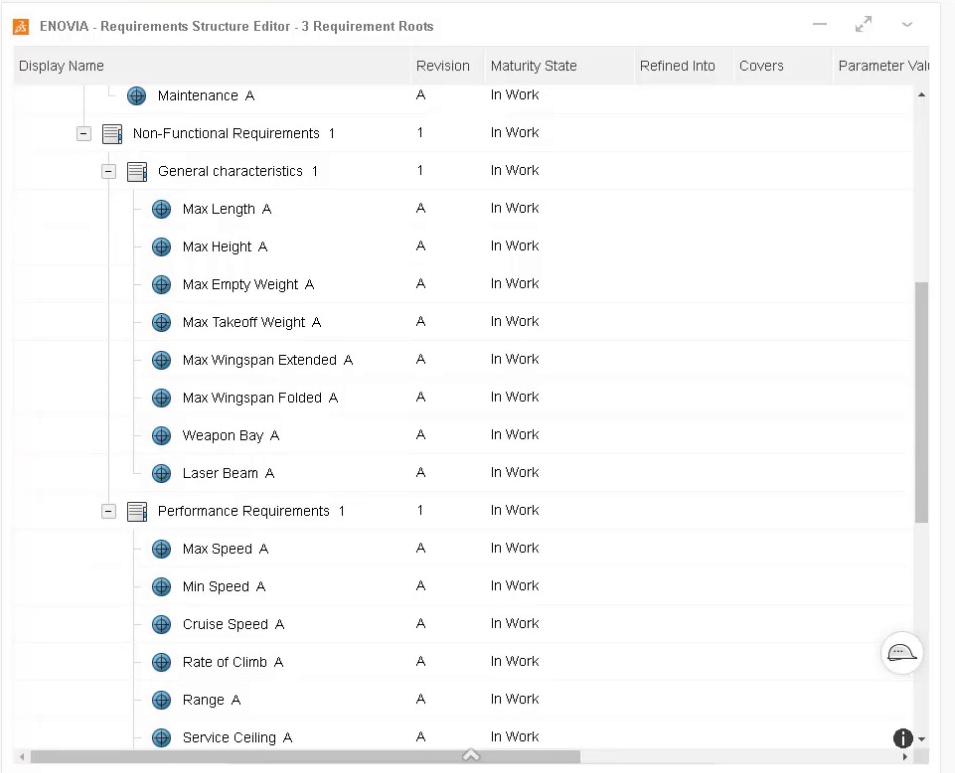Select the Service Ceiling A row
955x773 pixels.
pyautogui.click(x=463, y=738)
